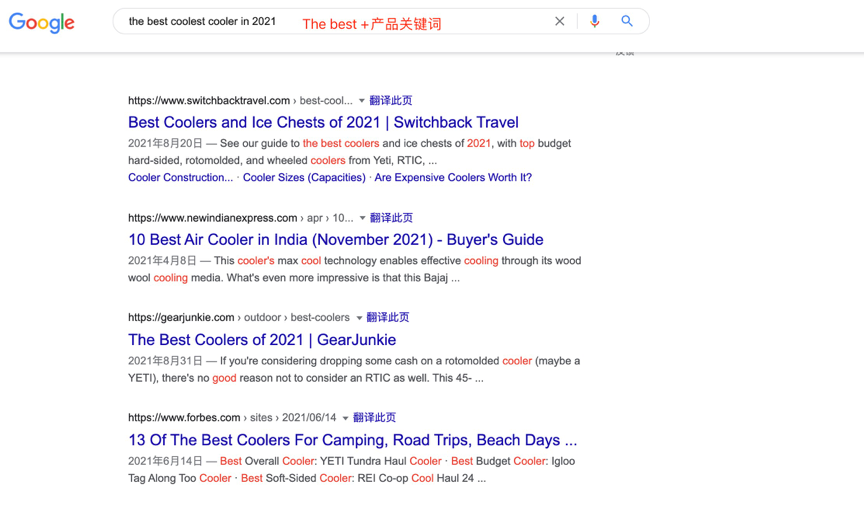Open dropdown arrow next to newindianexpress.com URL
Image resolution: width=864 pixels, height=512 pixels.
point(362,218)
